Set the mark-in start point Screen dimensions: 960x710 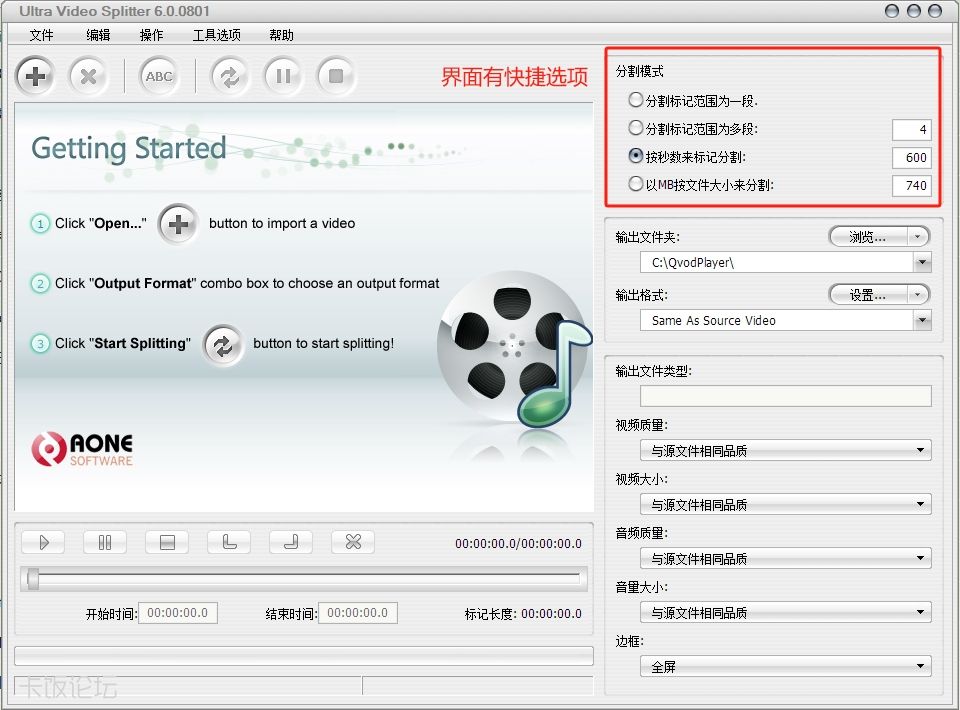229,542
